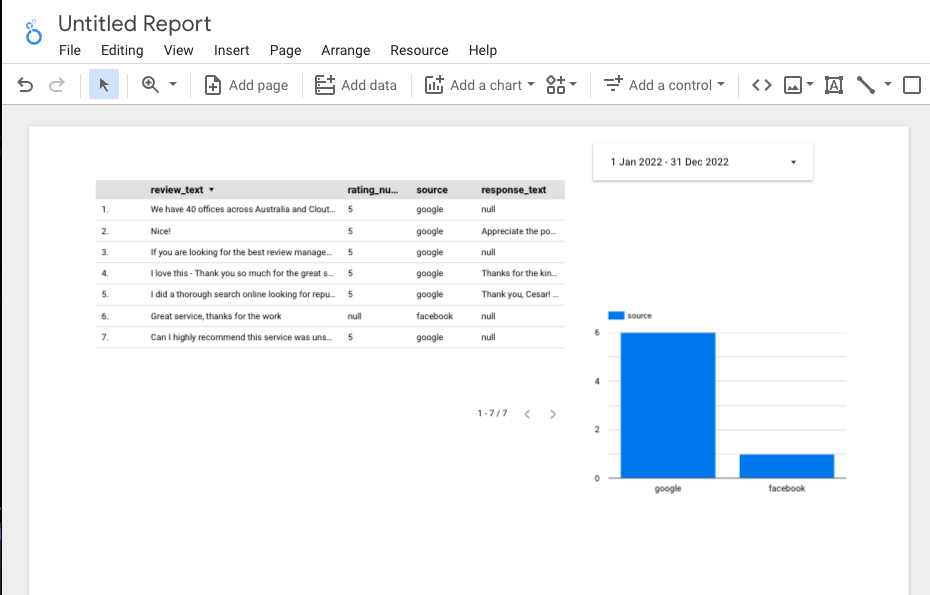Viewport: 930px width, 595px height.
Task: Select the rectangle shape tool
Action: point(911,85)
